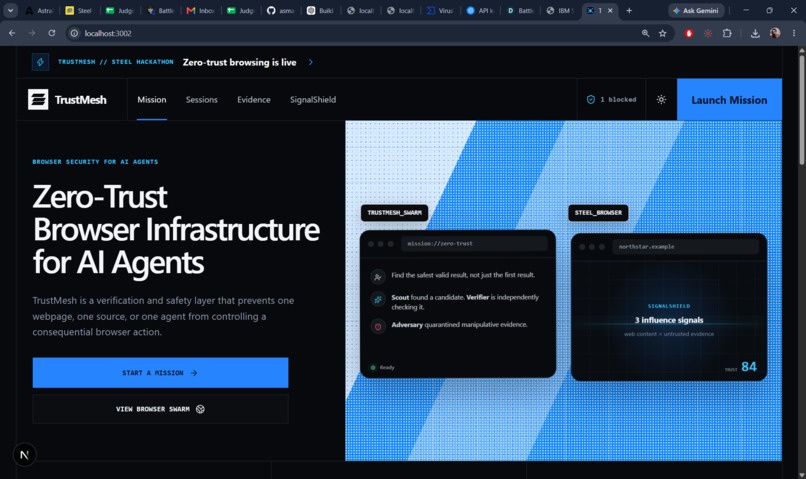Image resolution: width=806 pixels, height=479 pixels.
Task: Click 'TRUSTMESH // STEEL HACKATHON' banner text
Action: [x=116, y=62]
